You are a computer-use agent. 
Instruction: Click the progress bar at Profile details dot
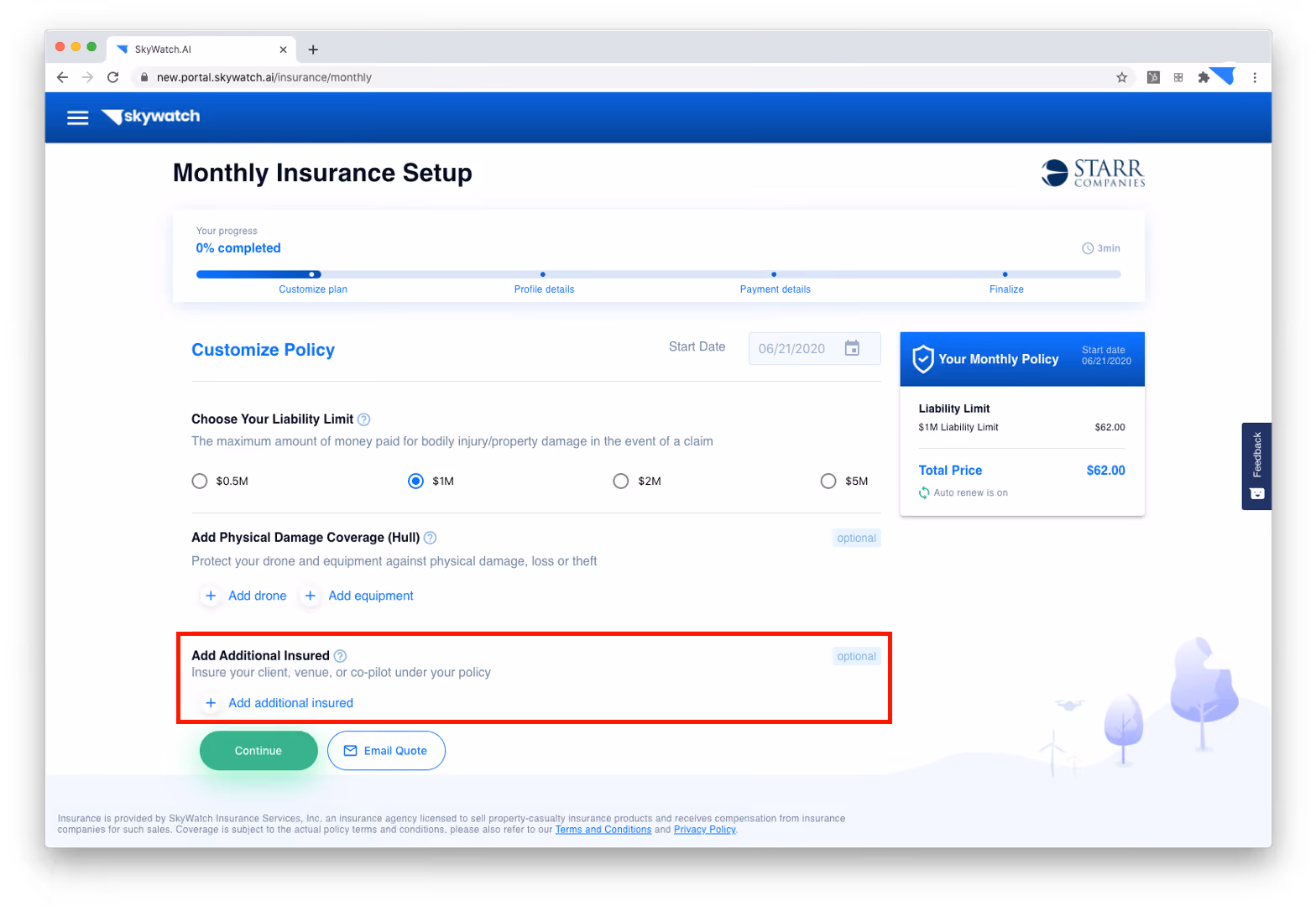click(x=543, y=274)
